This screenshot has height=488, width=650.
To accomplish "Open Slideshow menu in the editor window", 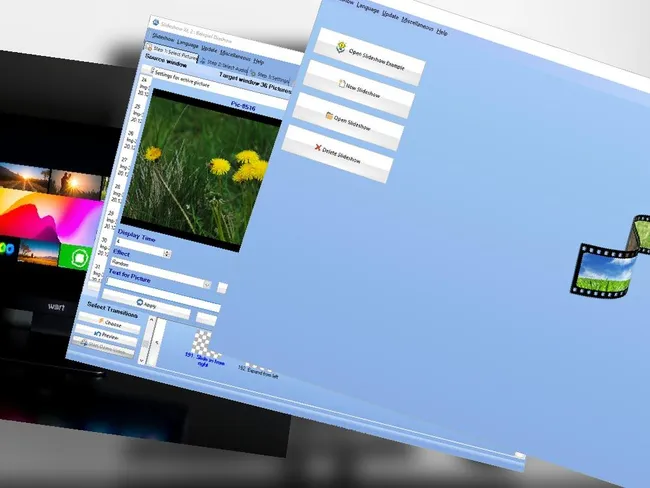I will point(163,38).
